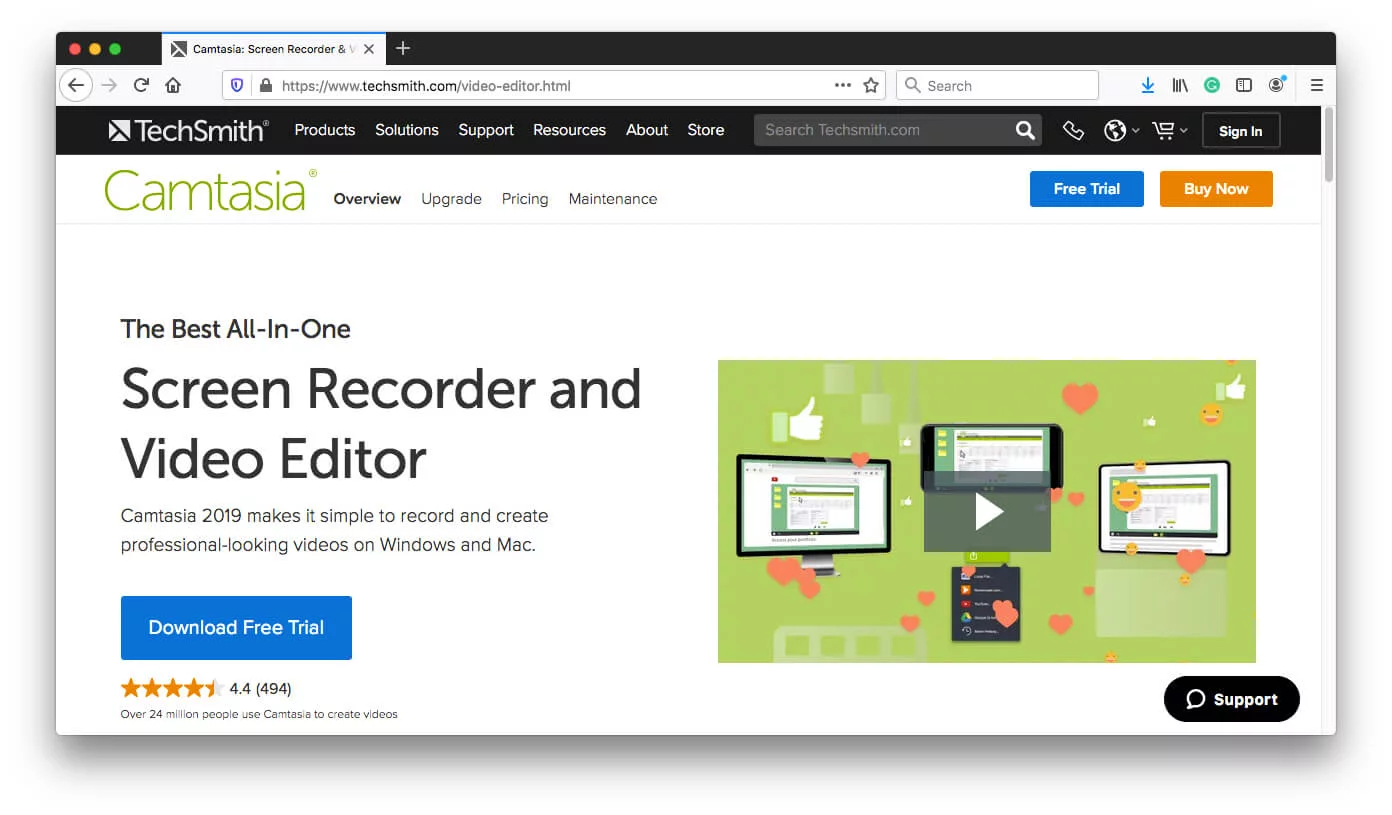The image size is (1392, 815).
Task: Open the Firefox hamburger menu
Action: [x=1317, y=86]
